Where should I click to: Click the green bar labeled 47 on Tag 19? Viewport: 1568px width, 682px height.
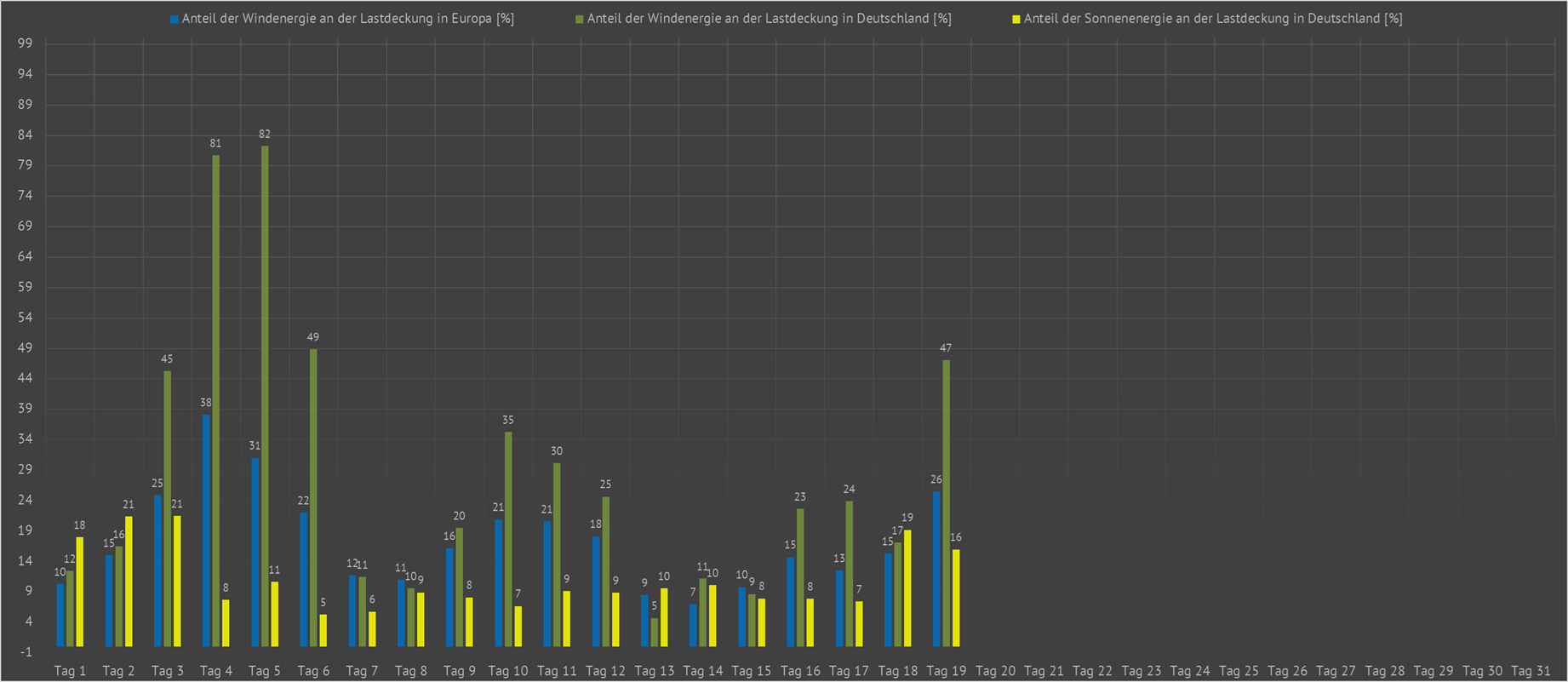[x=947, y=502]
